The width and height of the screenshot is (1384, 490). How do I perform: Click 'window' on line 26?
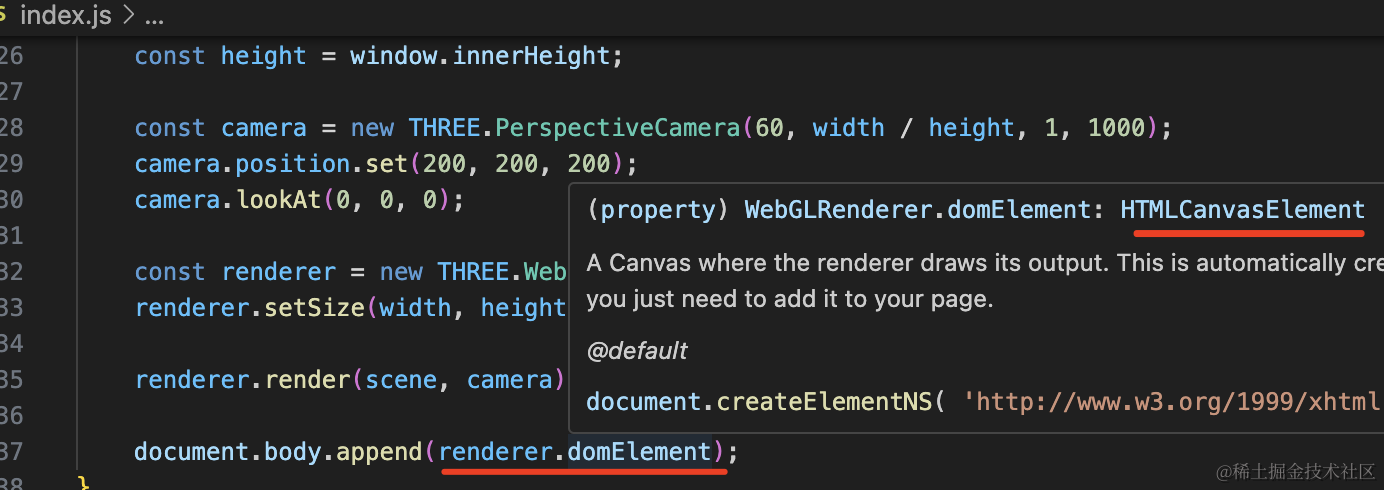pyautogui.click(x=393, y=56)
